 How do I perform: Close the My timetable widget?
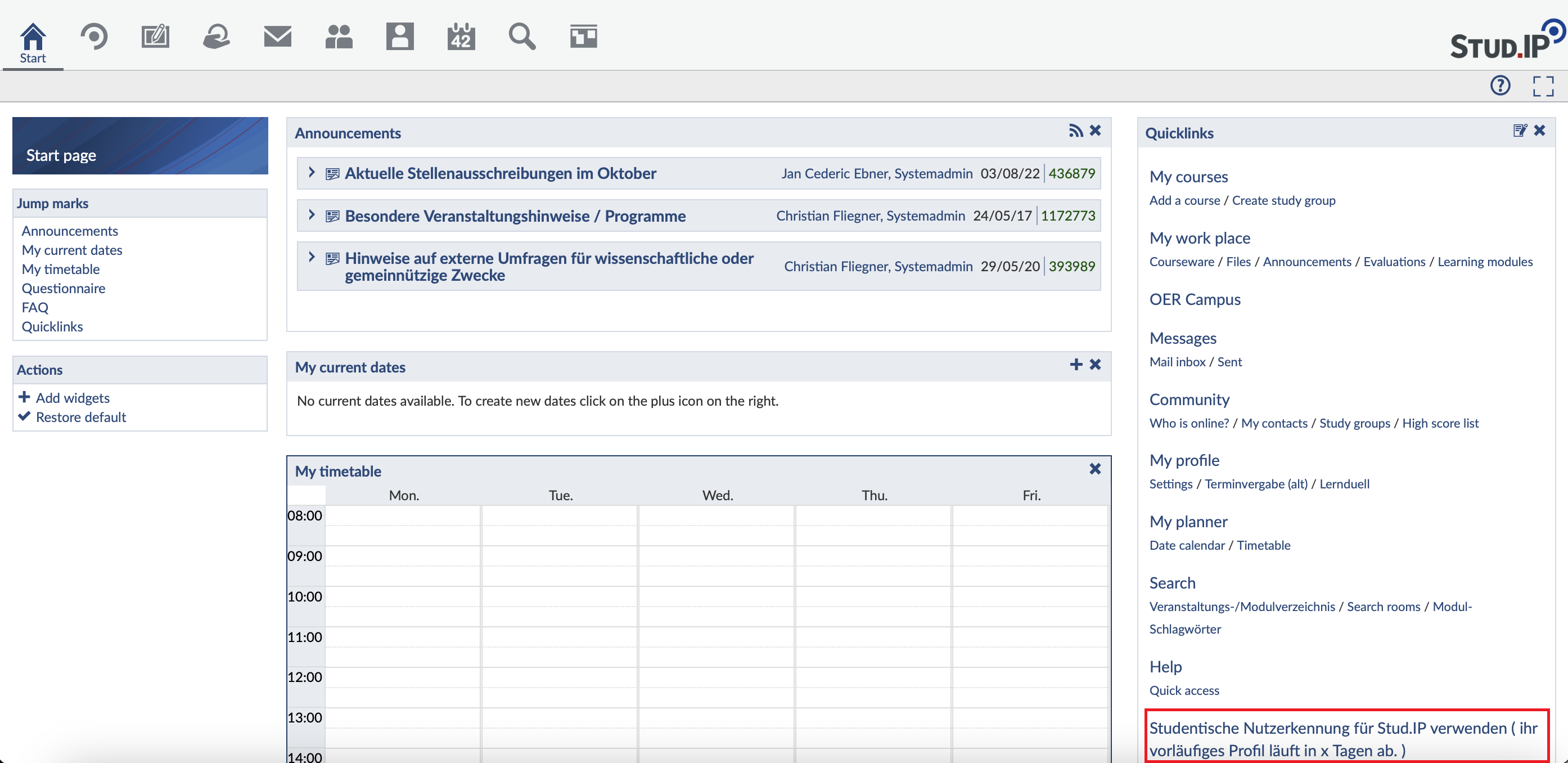(1095, 469)
